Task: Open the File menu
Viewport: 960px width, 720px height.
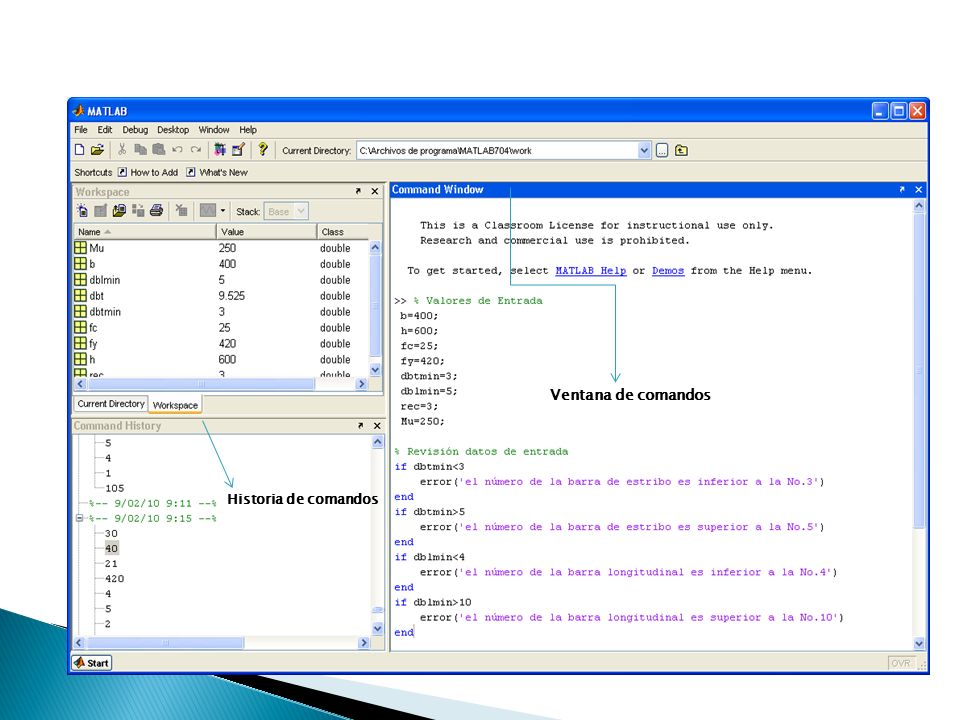Action: pos(81,130)
